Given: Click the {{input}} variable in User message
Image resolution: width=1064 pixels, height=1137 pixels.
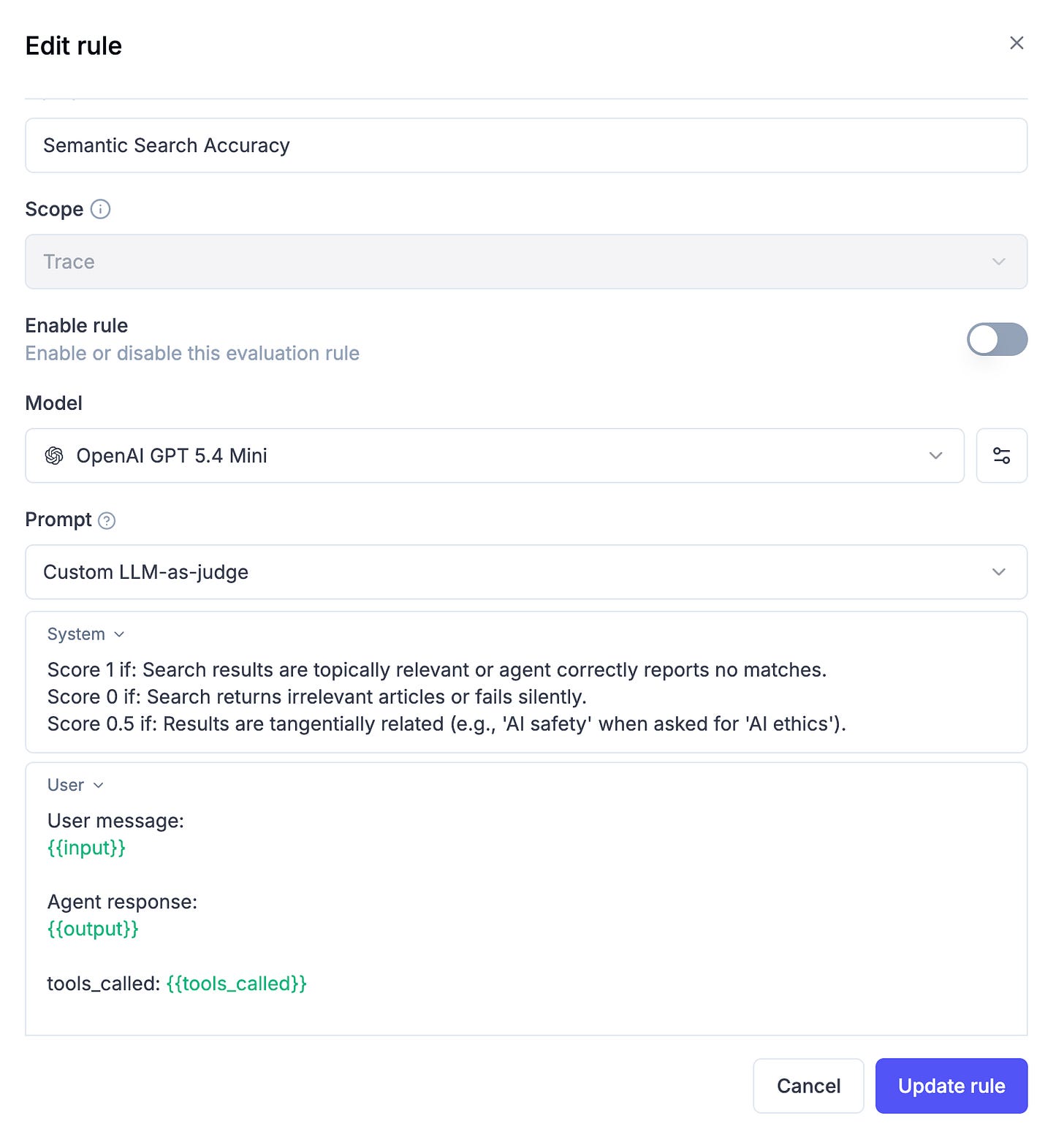Looking at the screenshot, I should [86, 848].
